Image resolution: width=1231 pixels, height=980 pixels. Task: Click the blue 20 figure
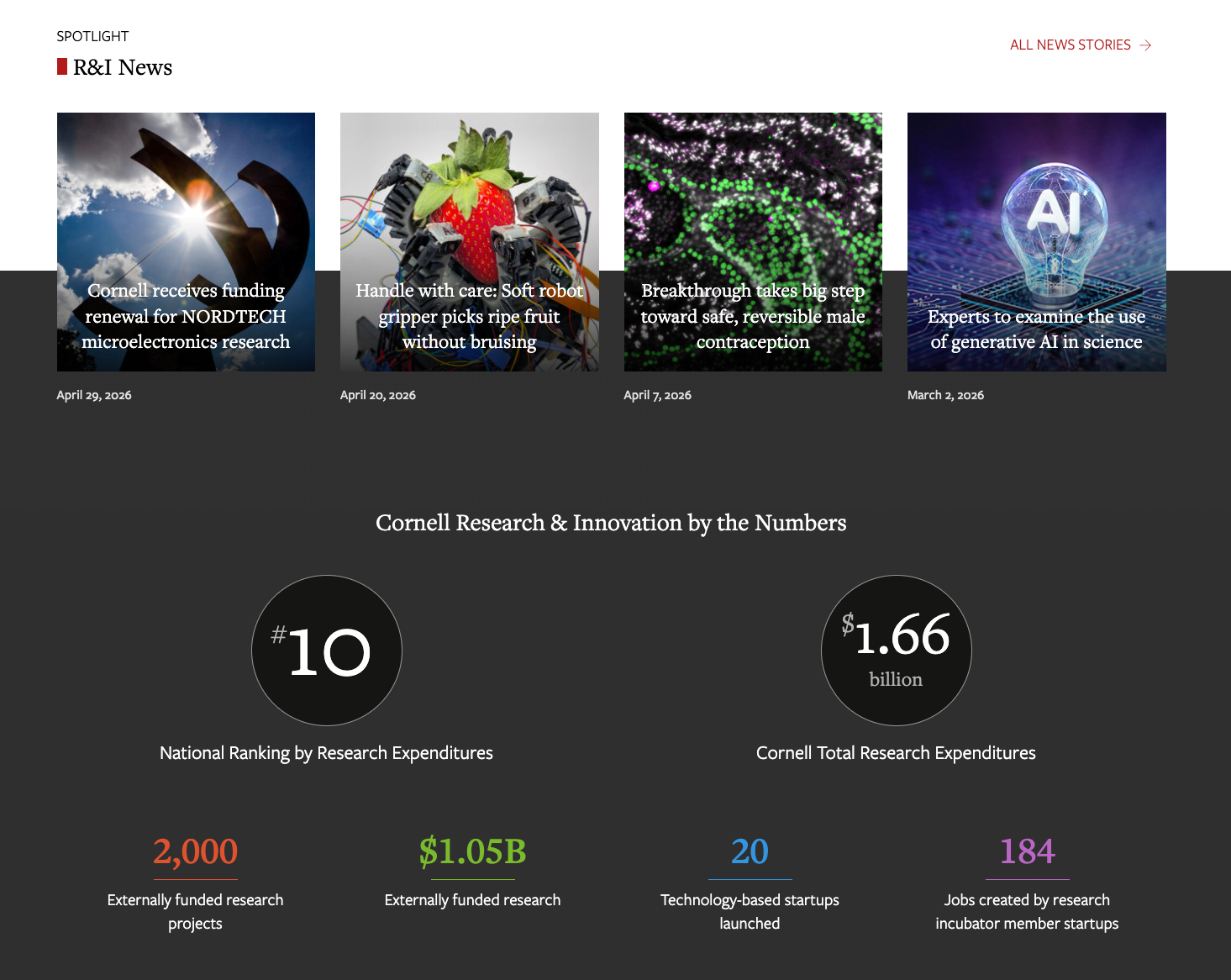pyautogui.click(x=750, y=851)
